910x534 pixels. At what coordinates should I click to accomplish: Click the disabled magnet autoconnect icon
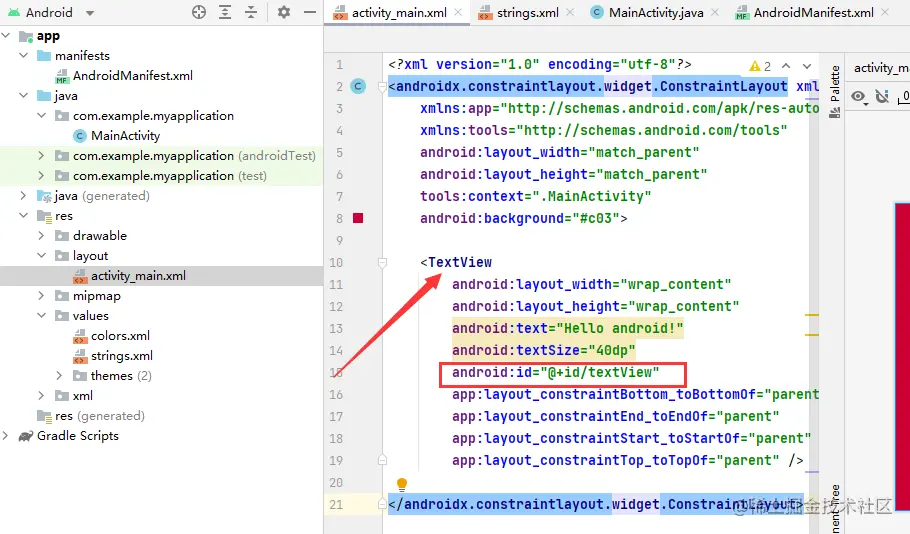pyautogui.click(x=883, y=96)
